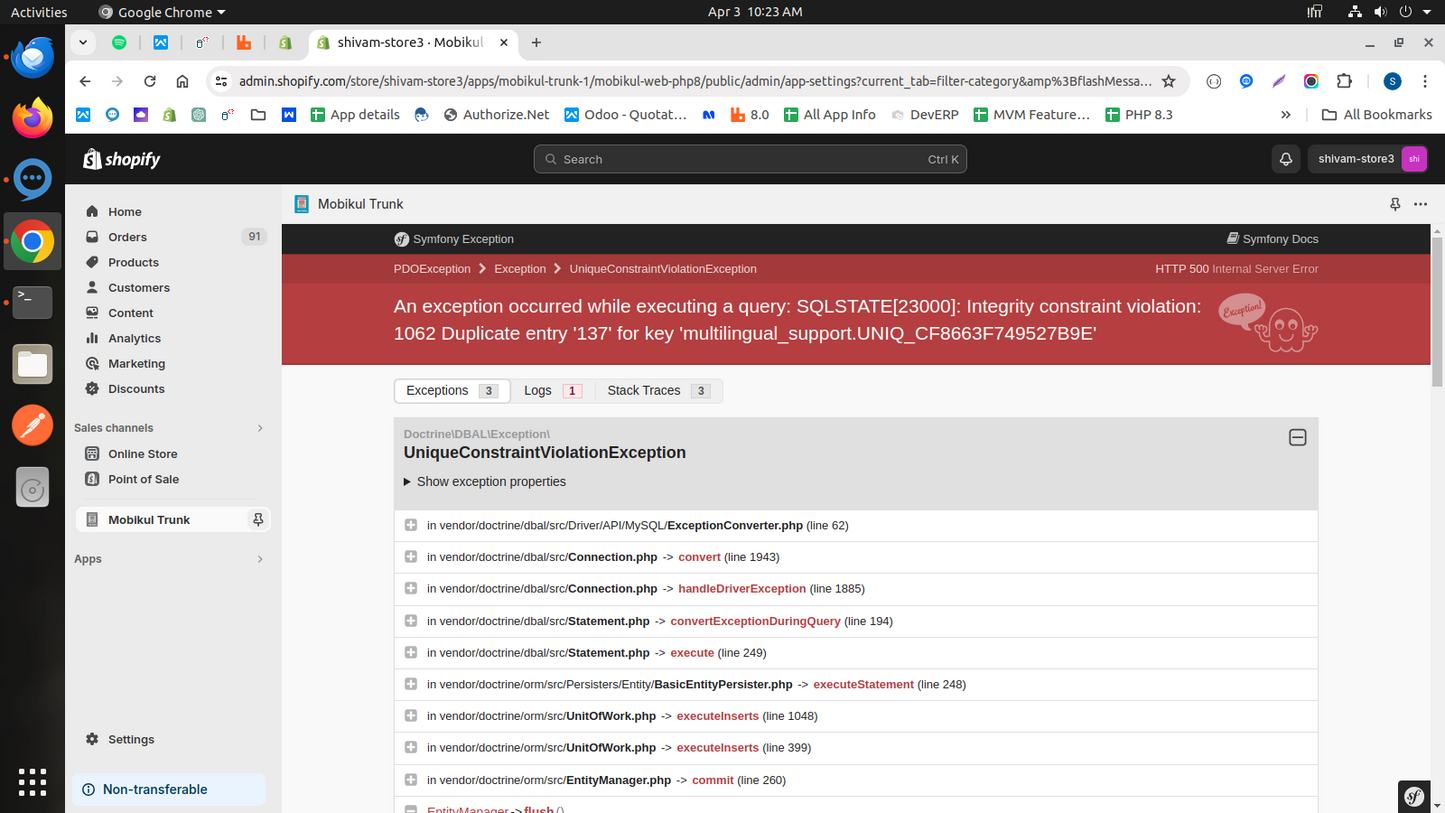Viewport: 1445px width, 813px height.
Task: Open the Symfony Docs link
Action: coord(1272,239)
